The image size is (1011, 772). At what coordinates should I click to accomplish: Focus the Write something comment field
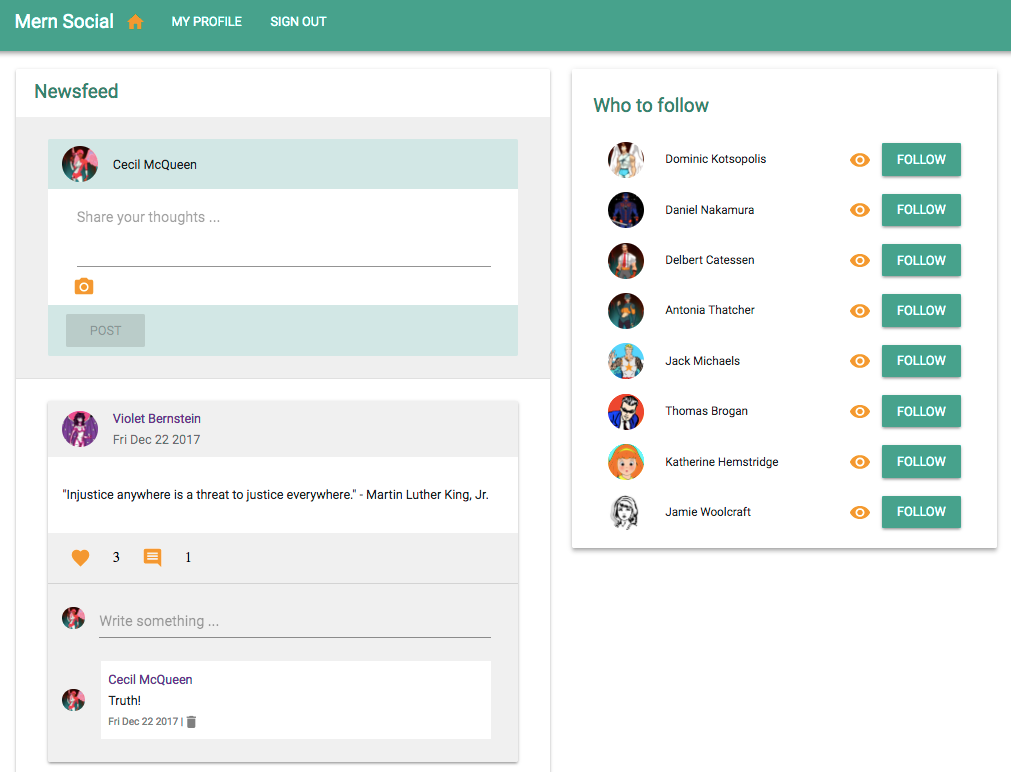point(294,621)
